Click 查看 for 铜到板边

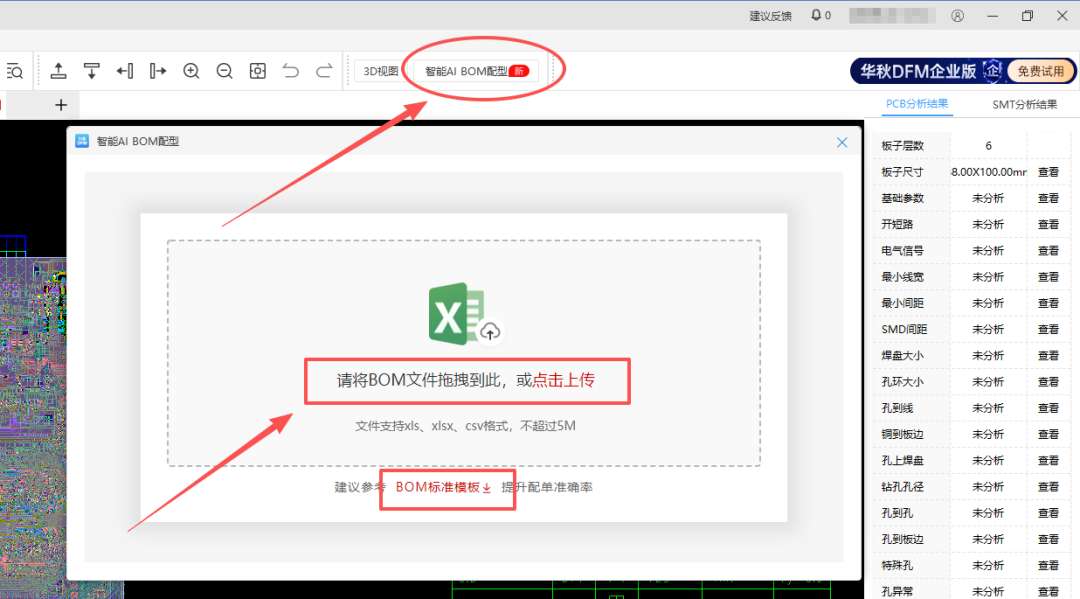tap(1048, 434)
